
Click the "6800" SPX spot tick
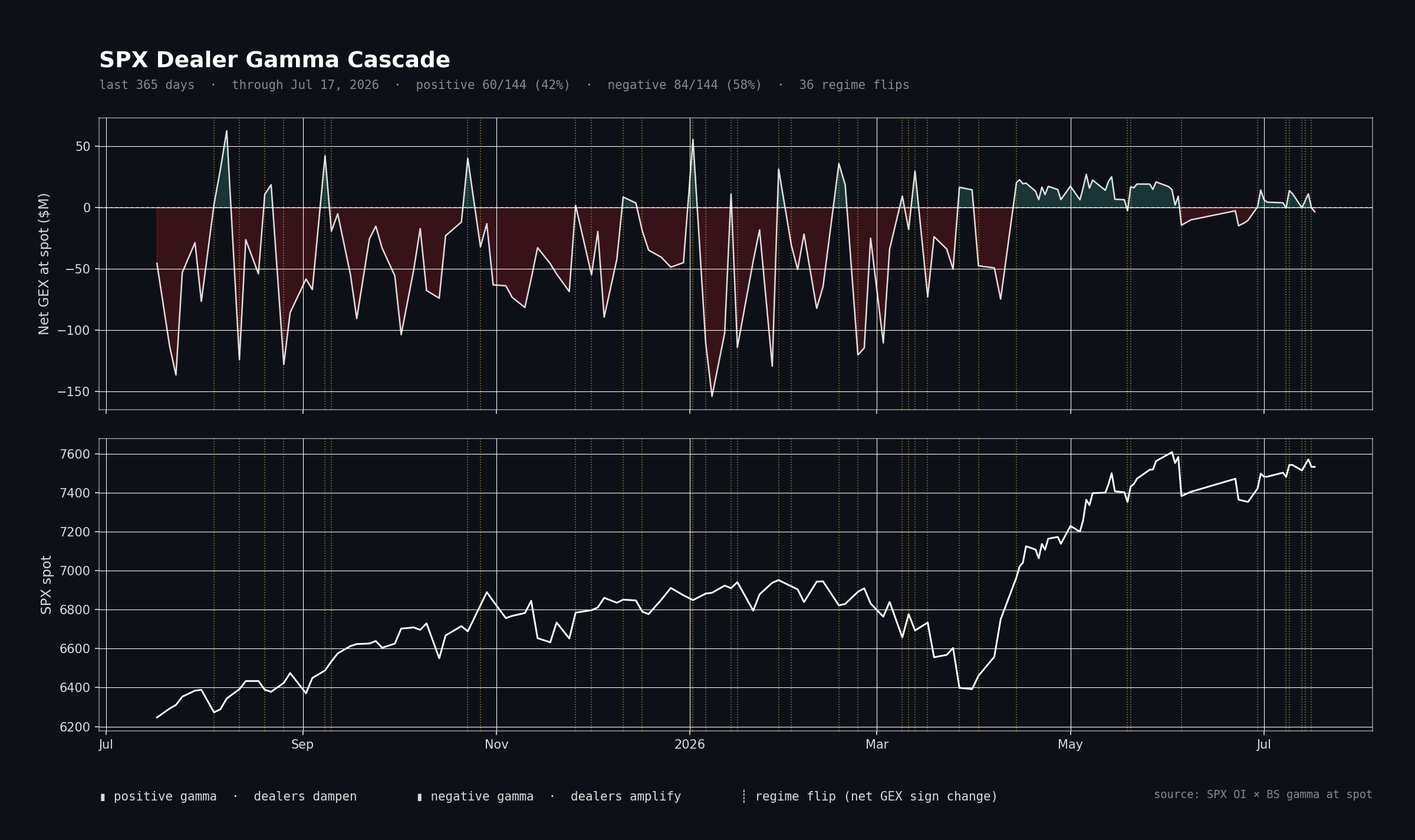pos(75,610)
